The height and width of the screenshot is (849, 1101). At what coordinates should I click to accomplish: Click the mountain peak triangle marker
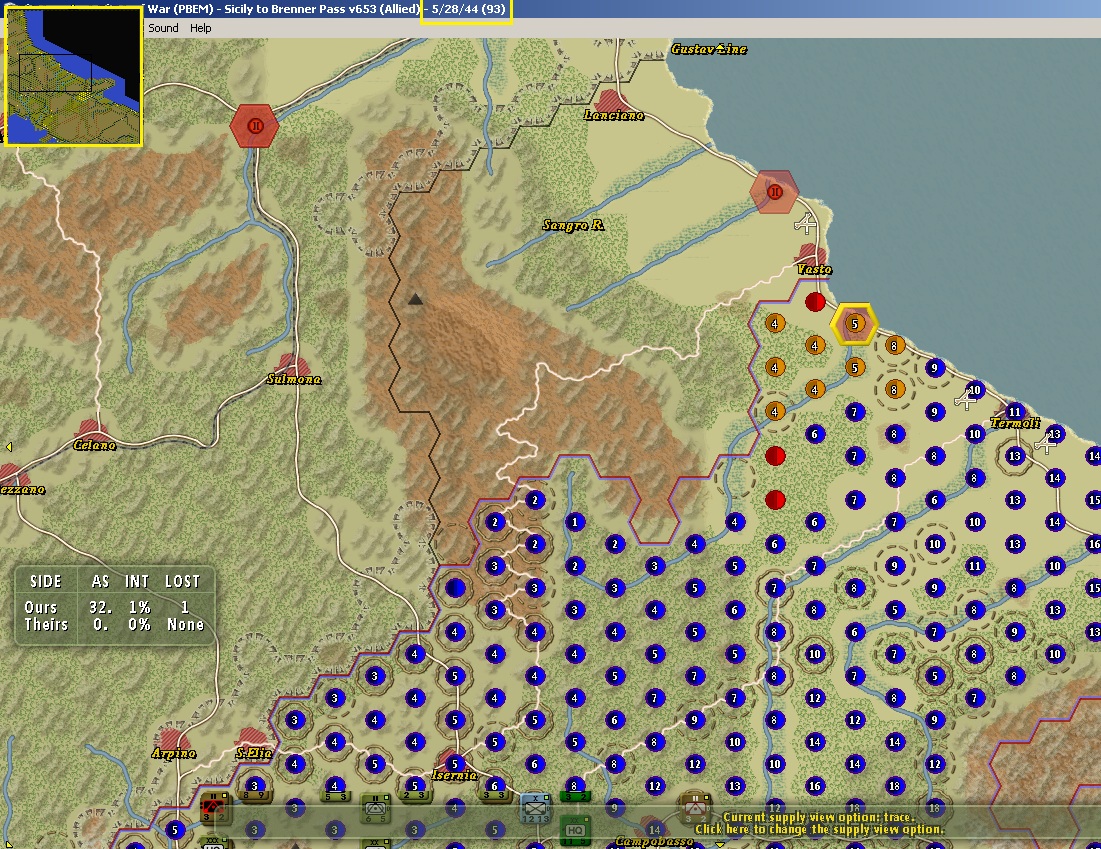click(x=415, y=300)
